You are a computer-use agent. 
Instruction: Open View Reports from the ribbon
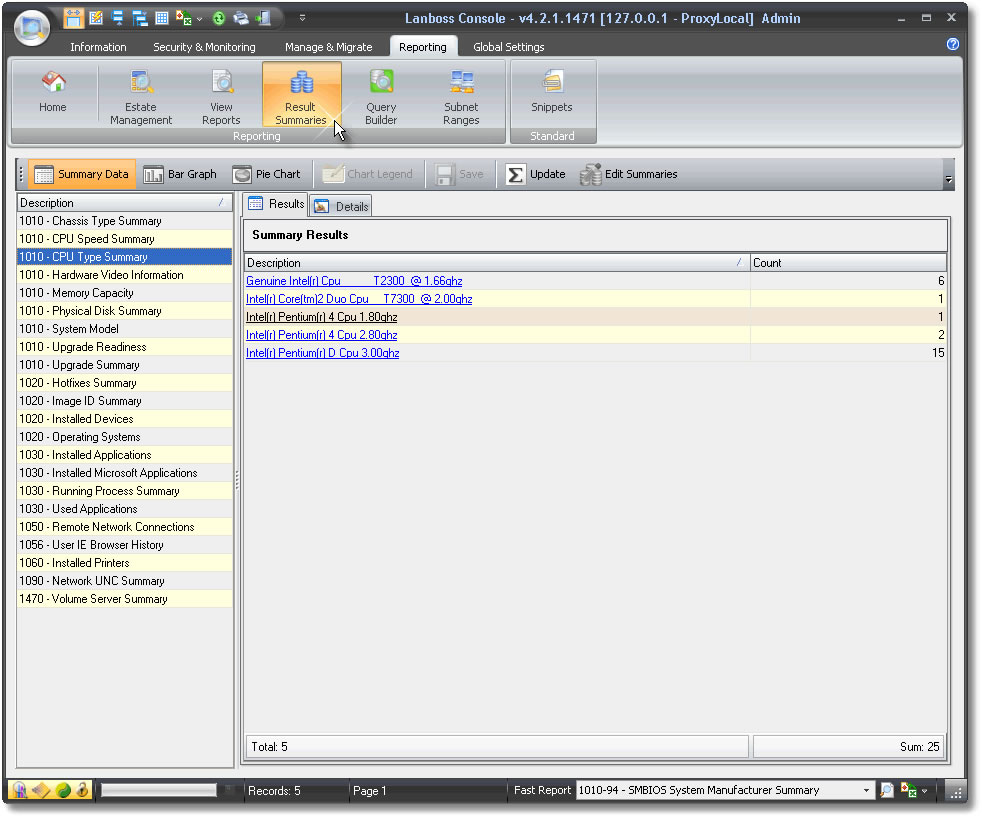(x=221, y=96)
